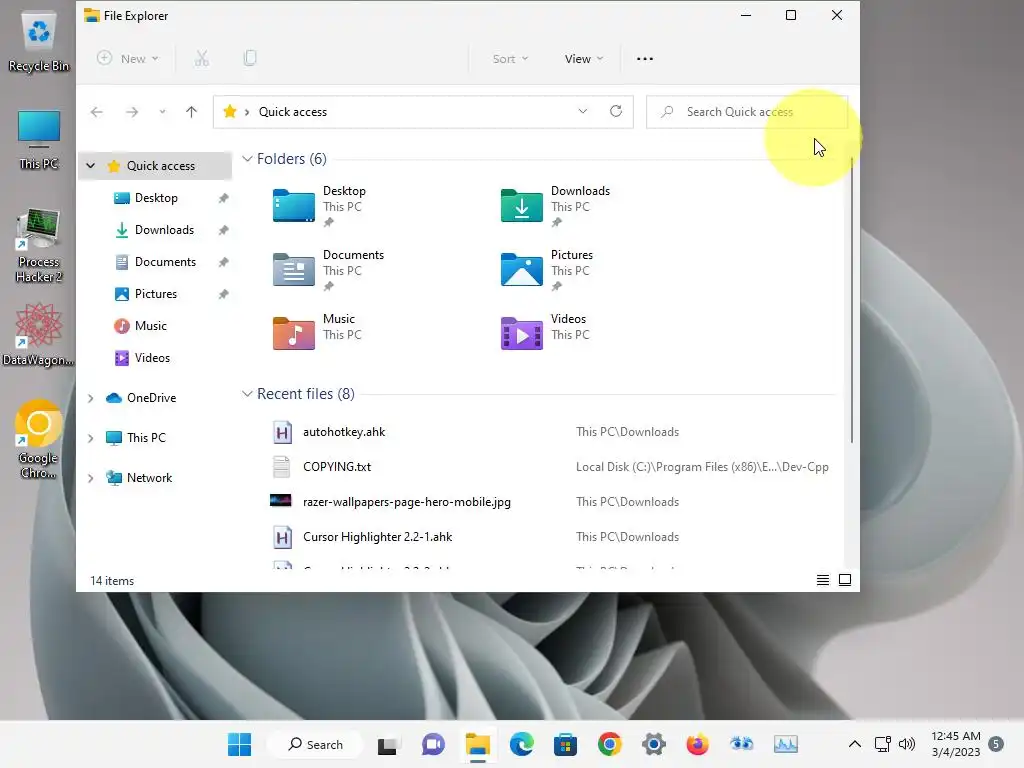This screenshot has width=1024, height=768.
Task: Go forward with the right arrow
Action: 132,112
